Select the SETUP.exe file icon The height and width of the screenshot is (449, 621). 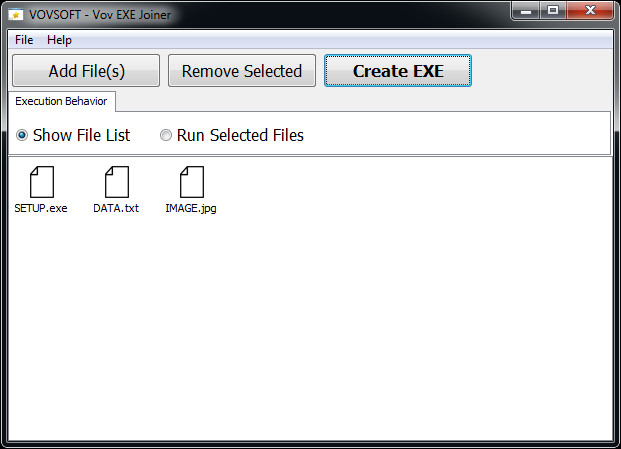(x=42, y=182)
